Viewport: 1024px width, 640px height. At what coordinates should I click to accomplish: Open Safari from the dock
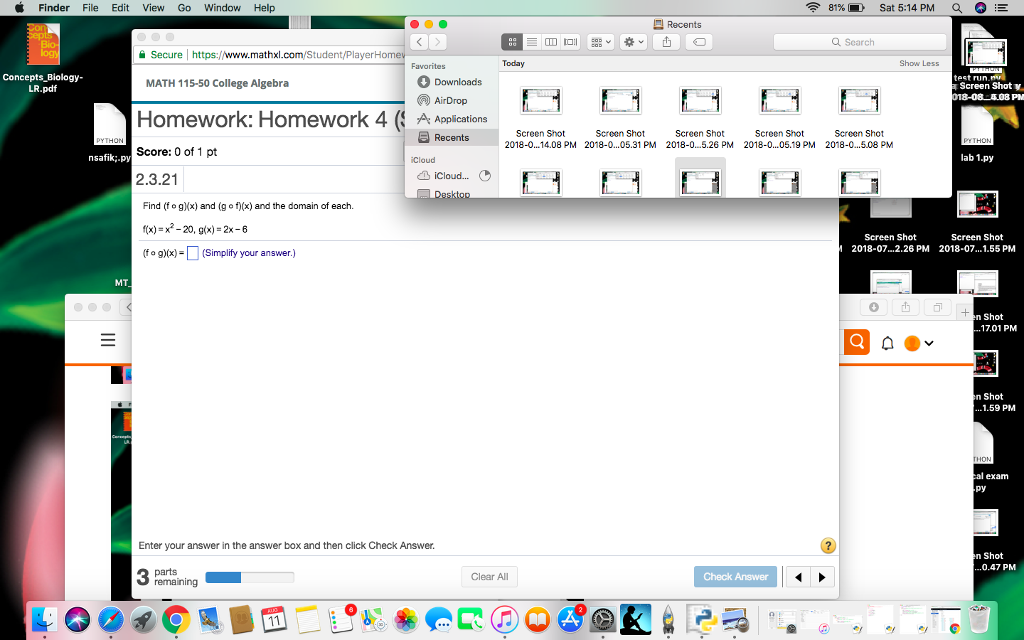point(110,619)
